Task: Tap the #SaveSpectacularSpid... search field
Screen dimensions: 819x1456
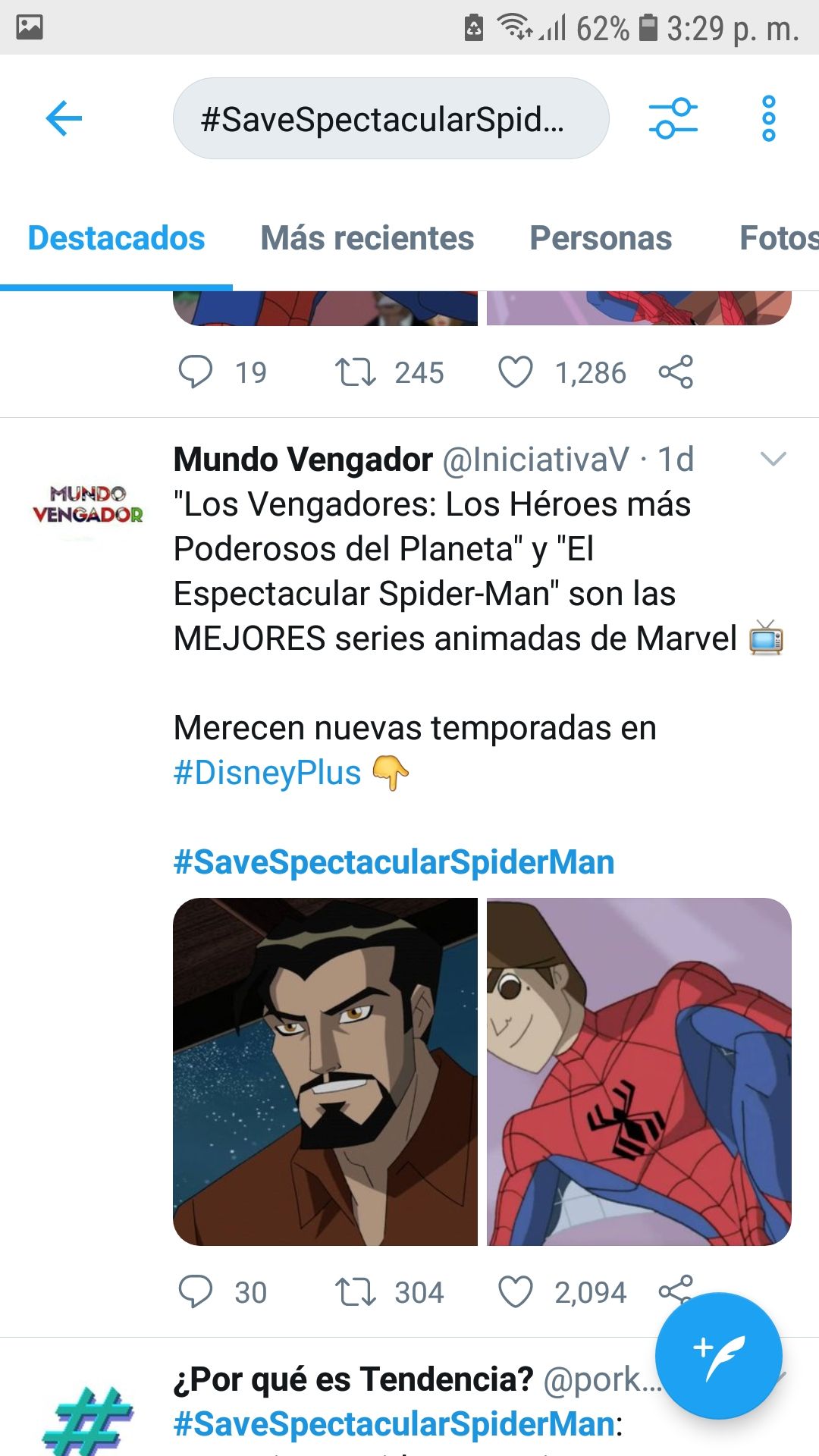Action: pos(391,118)
